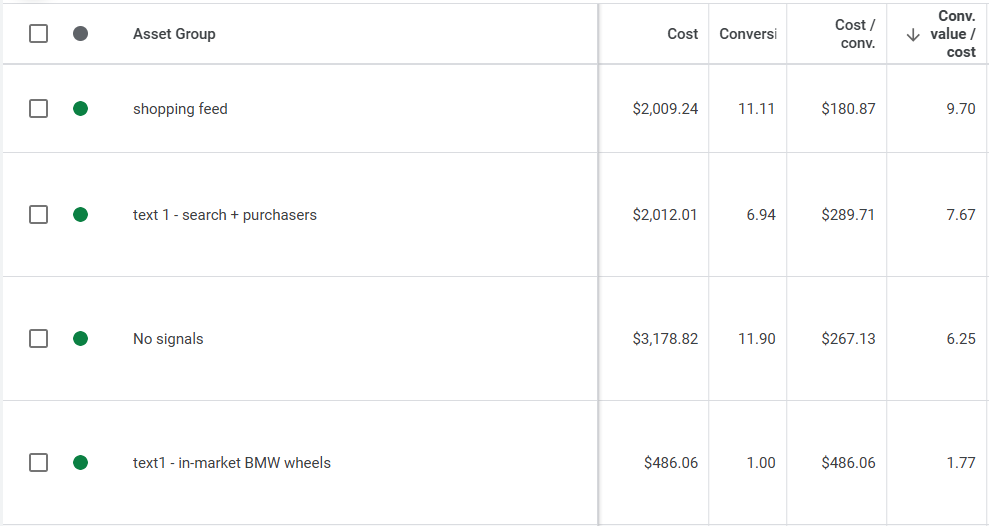Sort table by Cost column header
Viewport: 989px width, 526px height.
click(x=682, y=34)
